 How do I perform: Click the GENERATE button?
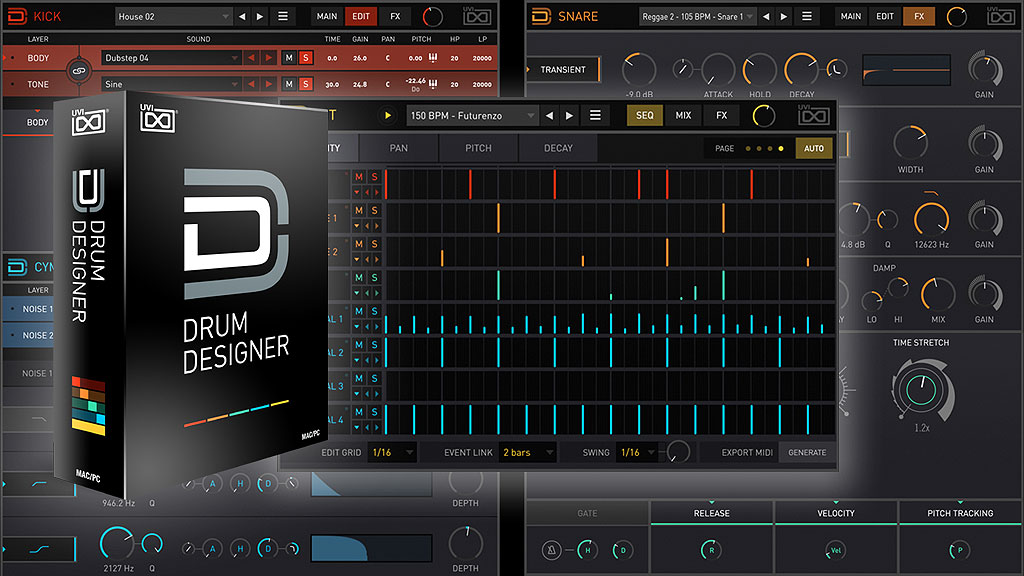(x=806, y=452)
